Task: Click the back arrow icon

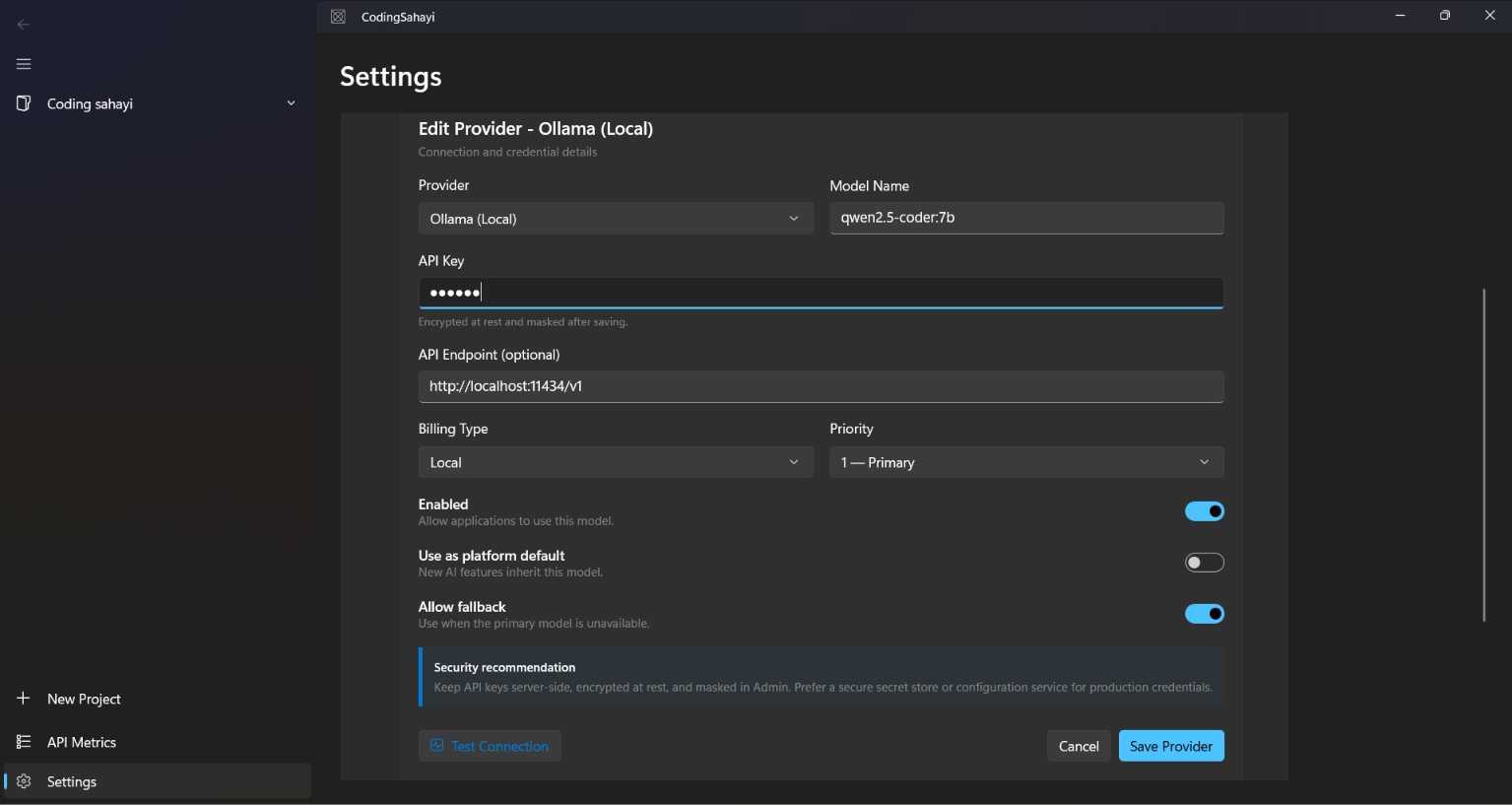Action: pyautogui.click(x=24, y=25)
